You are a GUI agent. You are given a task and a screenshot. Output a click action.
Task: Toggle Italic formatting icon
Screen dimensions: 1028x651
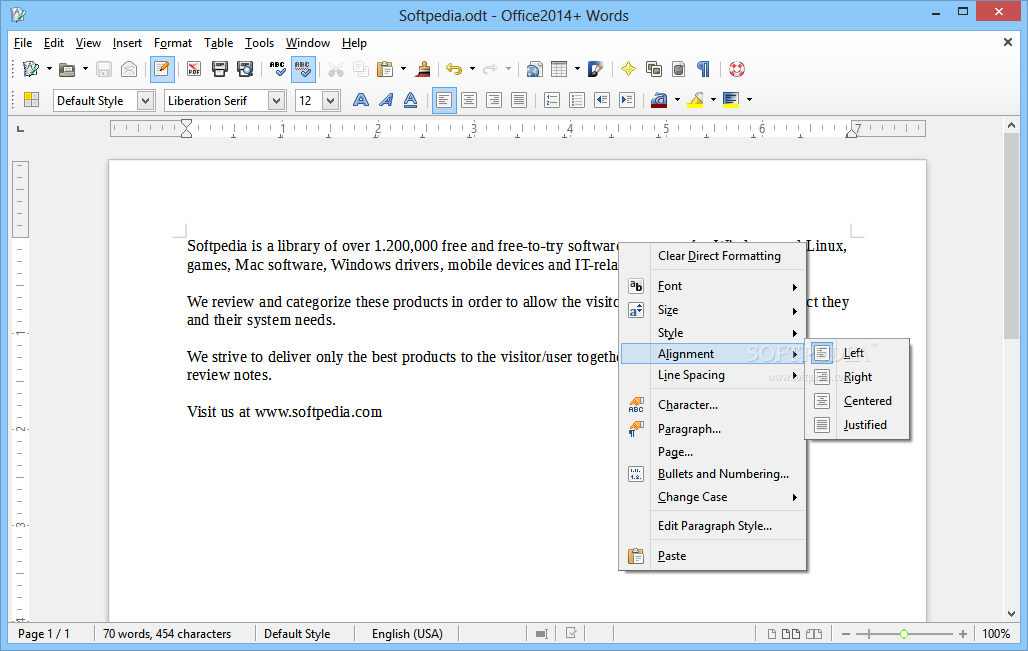tap(386, 100)
